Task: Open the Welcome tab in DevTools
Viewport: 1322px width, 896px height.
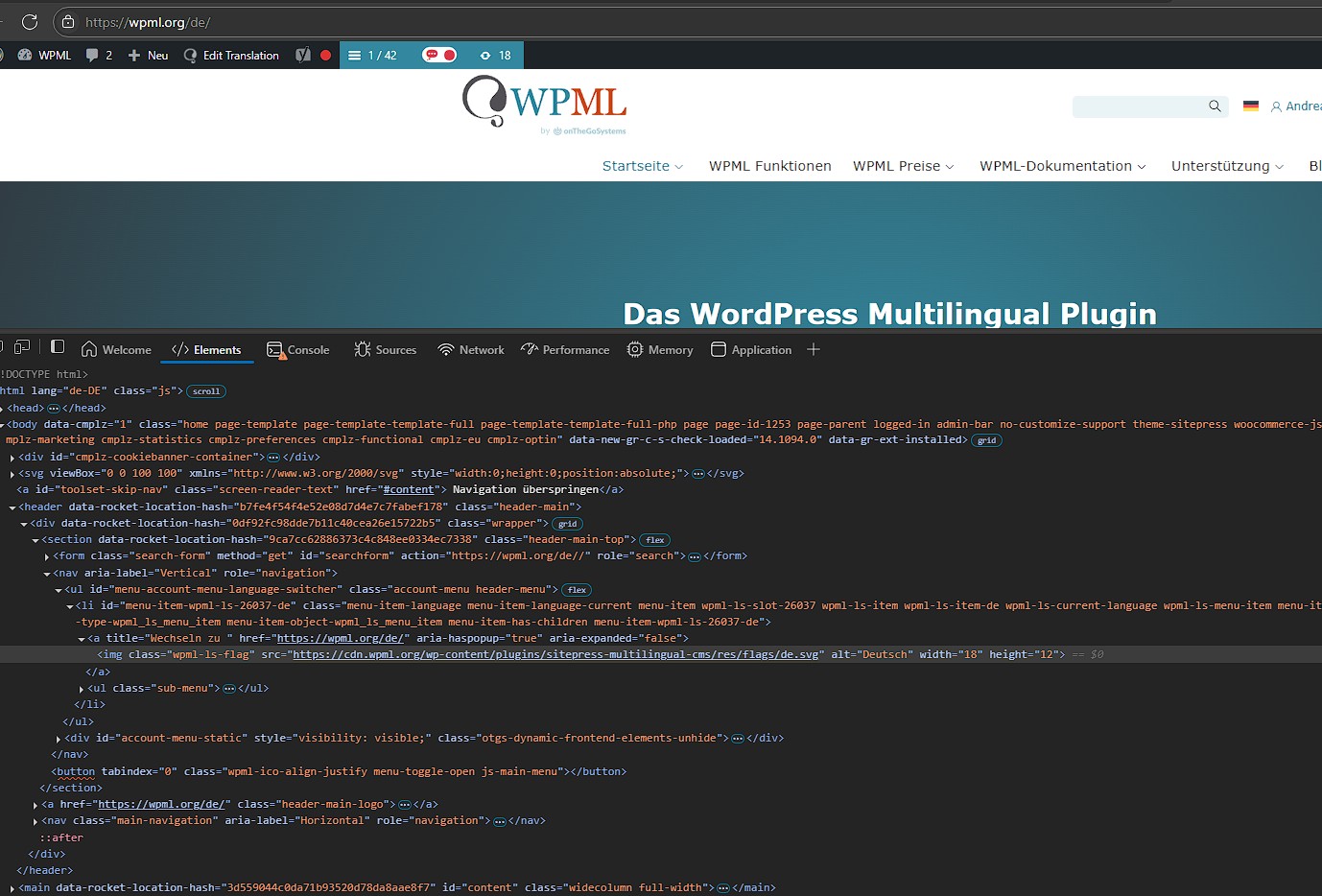Action: (x=116, y=350)
